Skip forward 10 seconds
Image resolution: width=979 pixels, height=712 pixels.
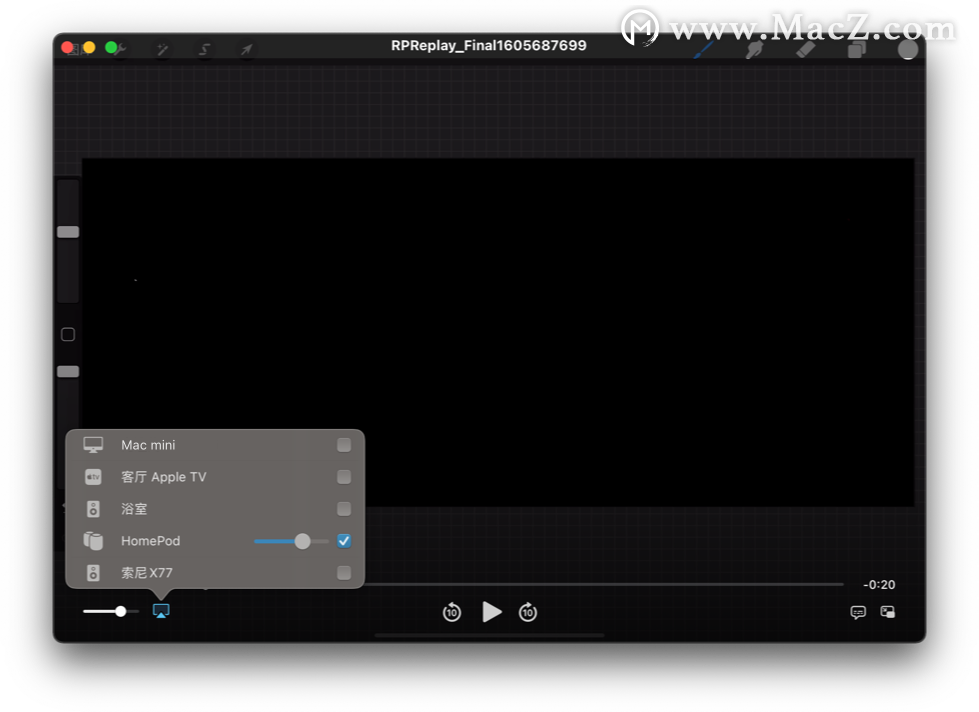[x=528, y=612]
